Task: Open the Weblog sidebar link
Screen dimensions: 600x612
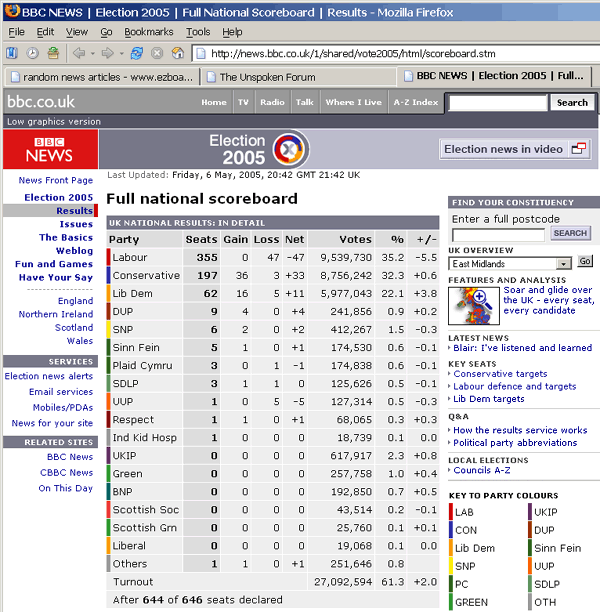Action: point(74,251)
